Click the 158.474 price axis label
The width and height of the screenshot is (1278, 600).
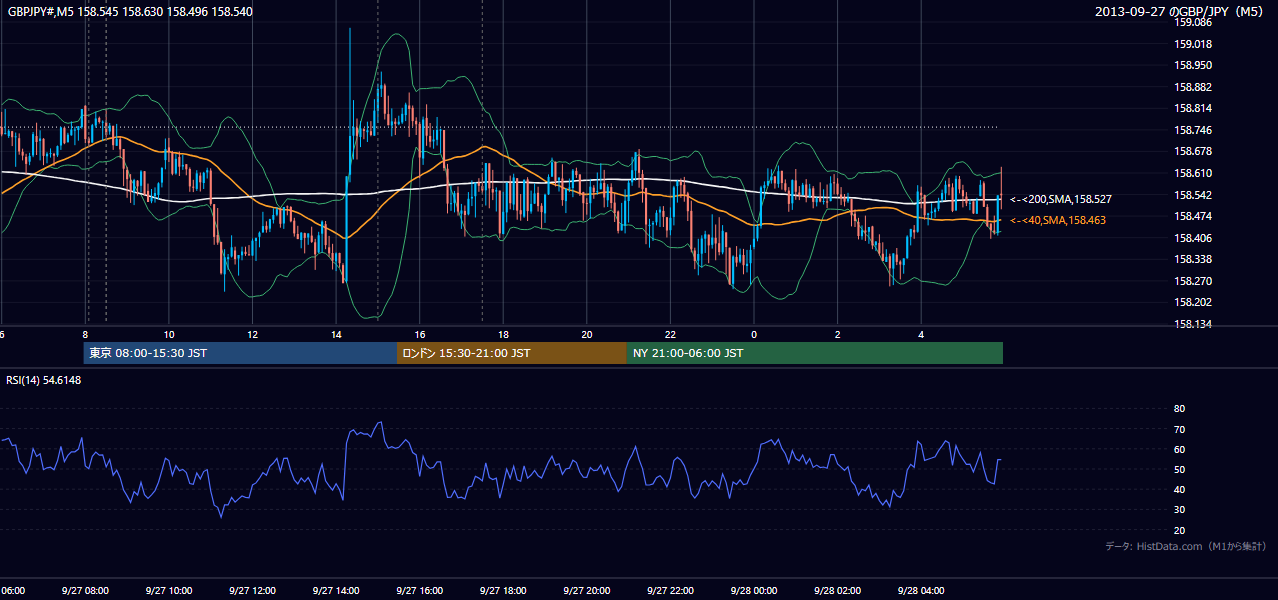[x=1192, y=216]
